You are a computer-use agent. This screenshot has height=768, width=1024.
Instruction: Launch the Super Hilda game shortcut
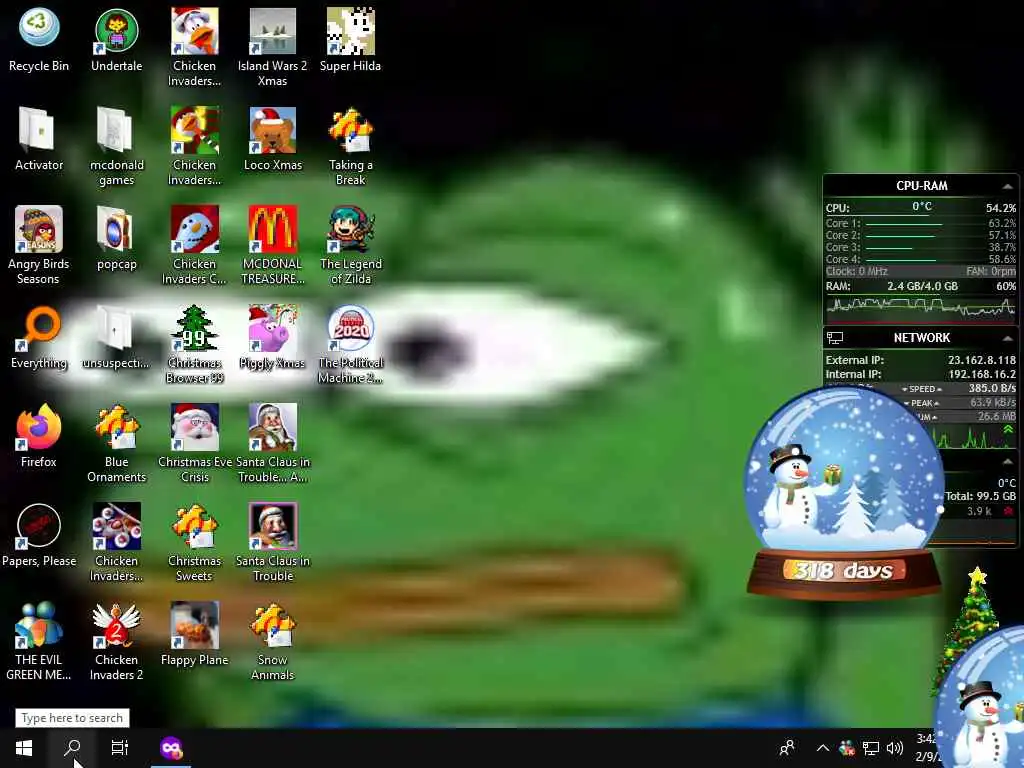pos(350,39)
